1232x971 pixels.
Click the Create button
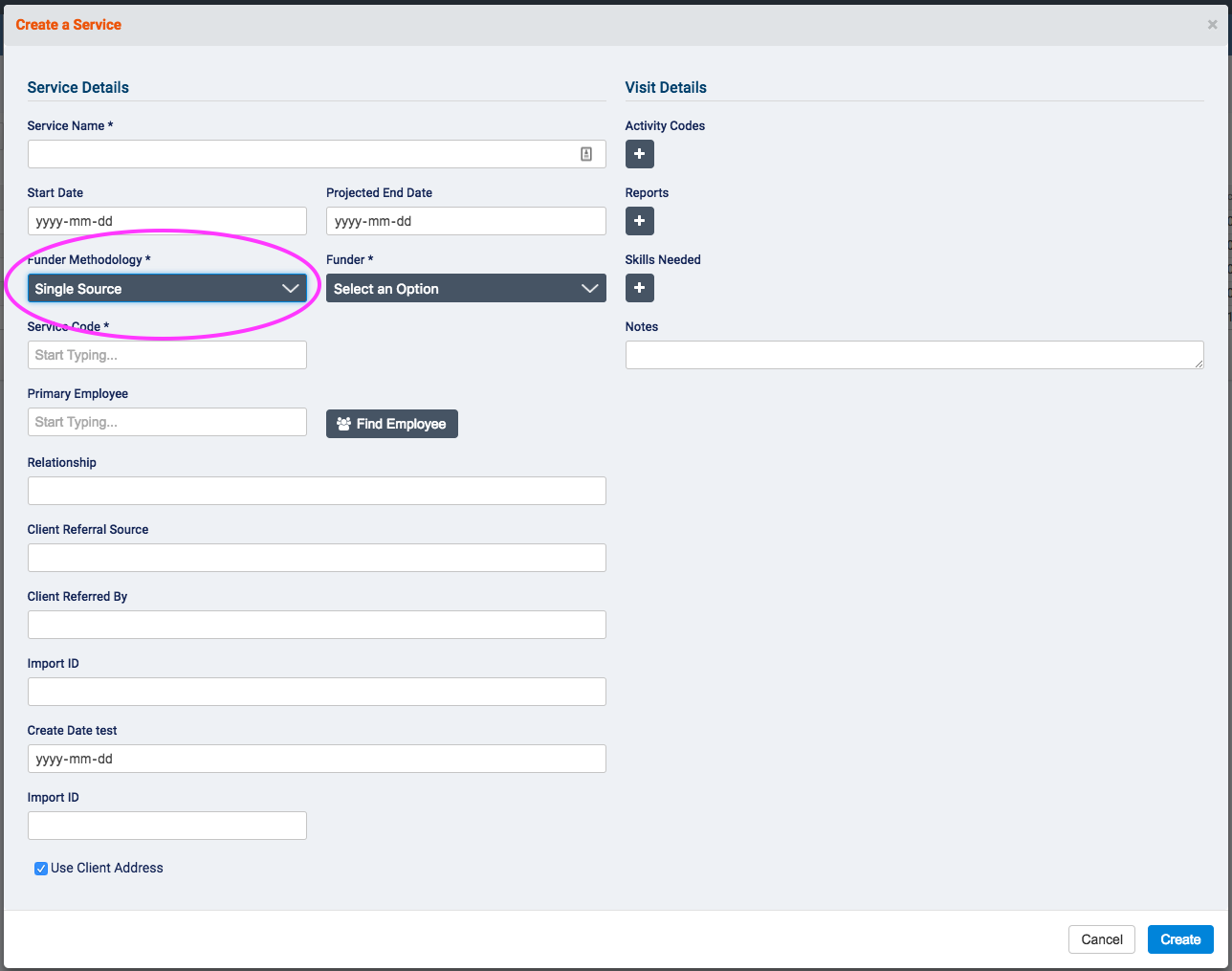coord(1180,939)
